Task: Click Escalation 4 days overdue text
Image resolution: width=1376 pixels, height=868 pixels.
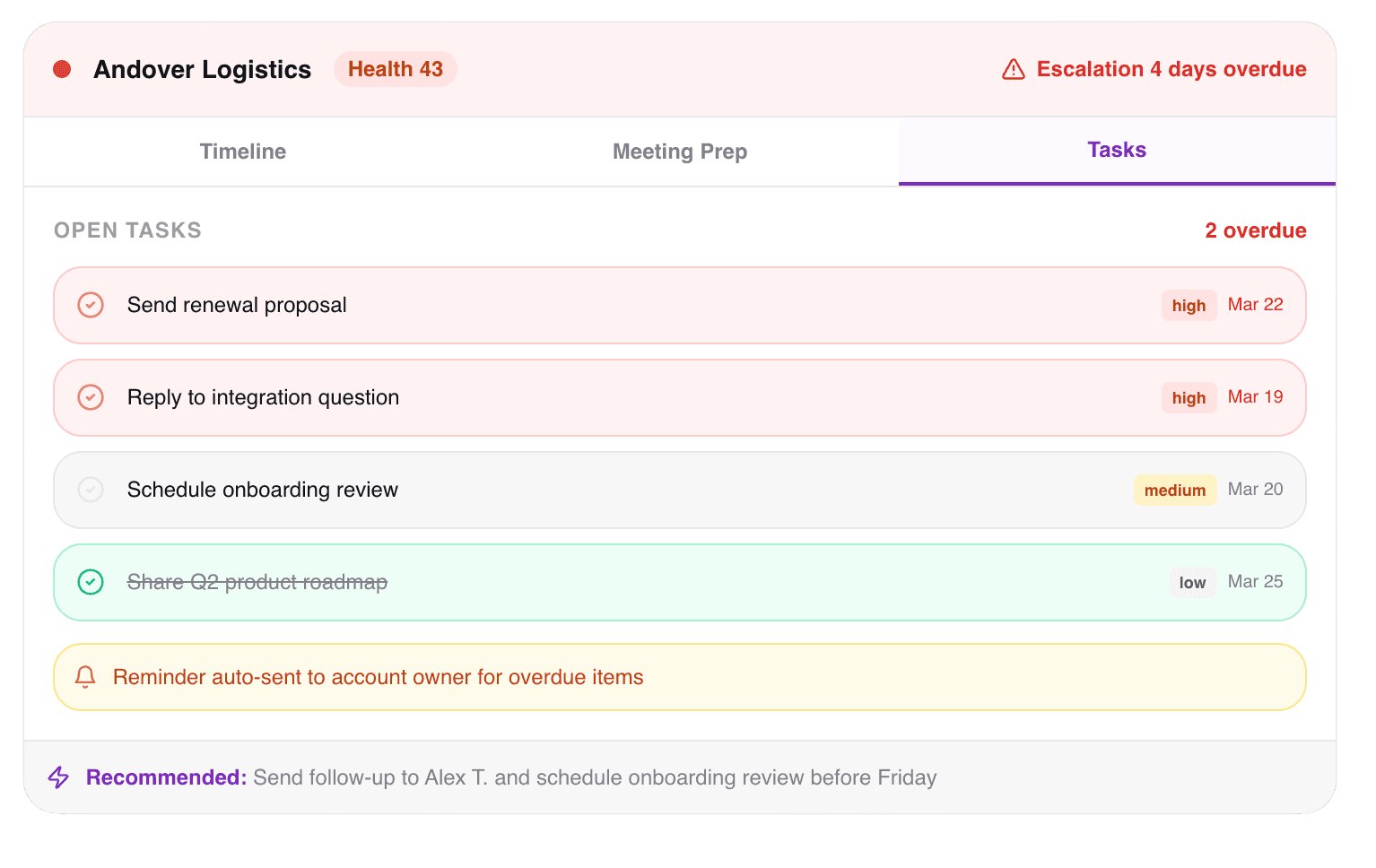Action: coord(1171,69)
